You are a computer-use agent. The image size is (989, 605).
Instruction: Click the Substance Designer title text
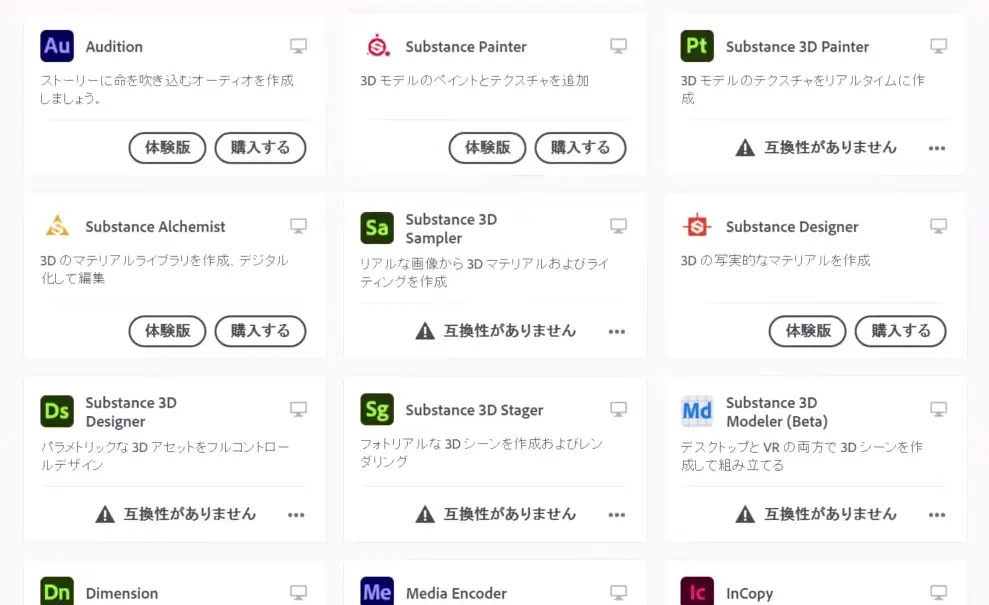click(x=792, y=227)
